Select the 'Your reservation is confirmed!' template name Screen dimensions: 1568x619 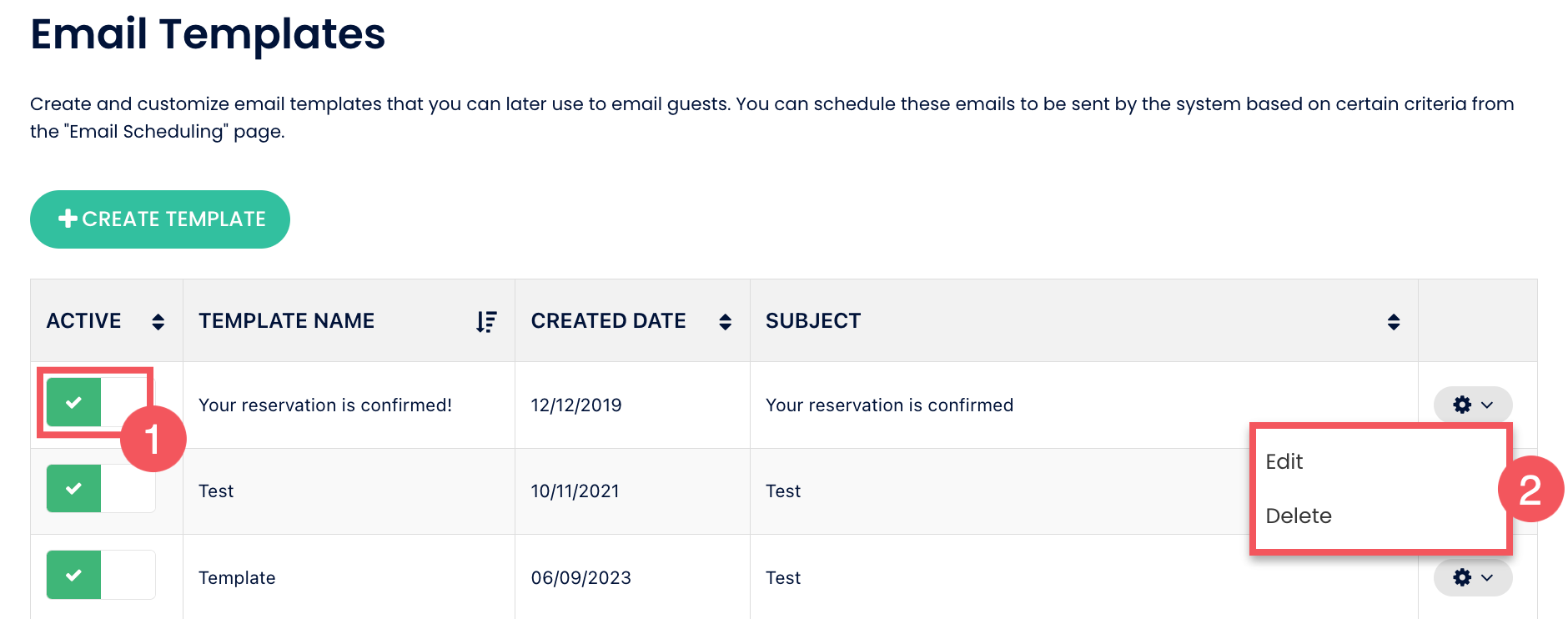[325, 405]
